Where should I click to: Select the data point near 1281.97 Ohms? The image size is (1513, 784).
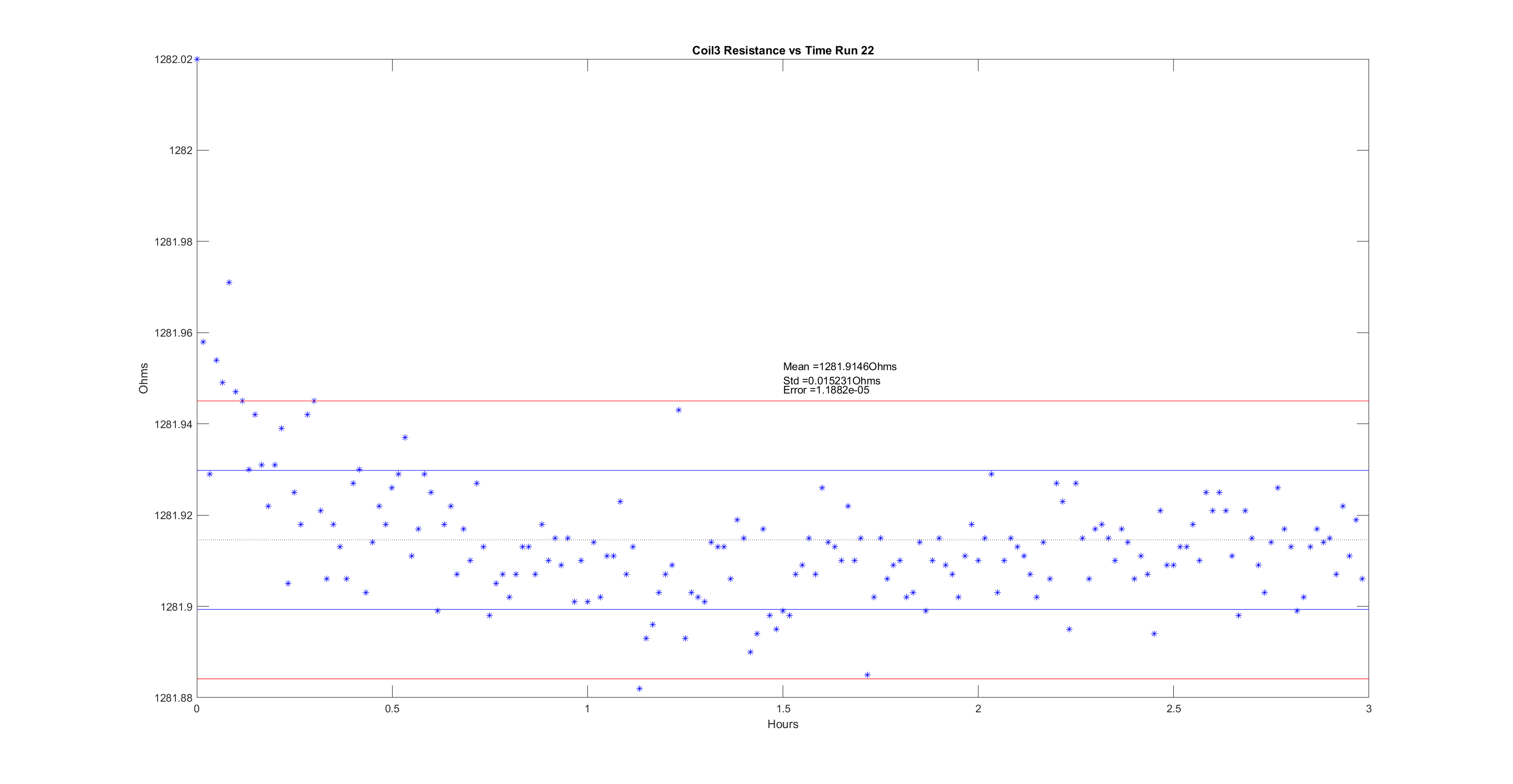[229, 283]
